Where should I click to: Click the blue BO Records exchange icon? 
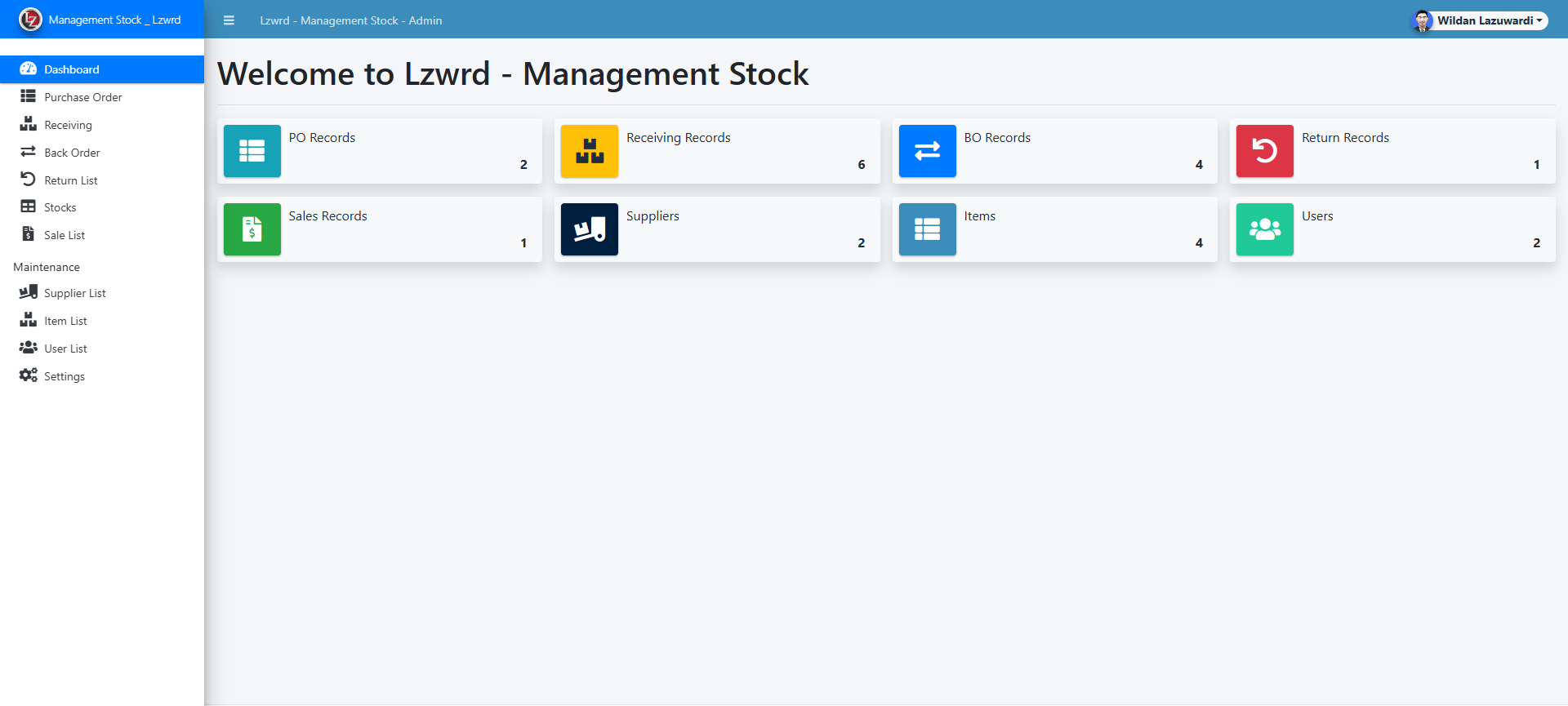point(927,151)
